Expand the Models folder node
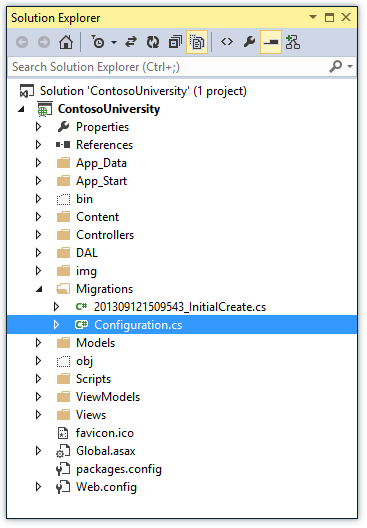 tap(38, 343)
